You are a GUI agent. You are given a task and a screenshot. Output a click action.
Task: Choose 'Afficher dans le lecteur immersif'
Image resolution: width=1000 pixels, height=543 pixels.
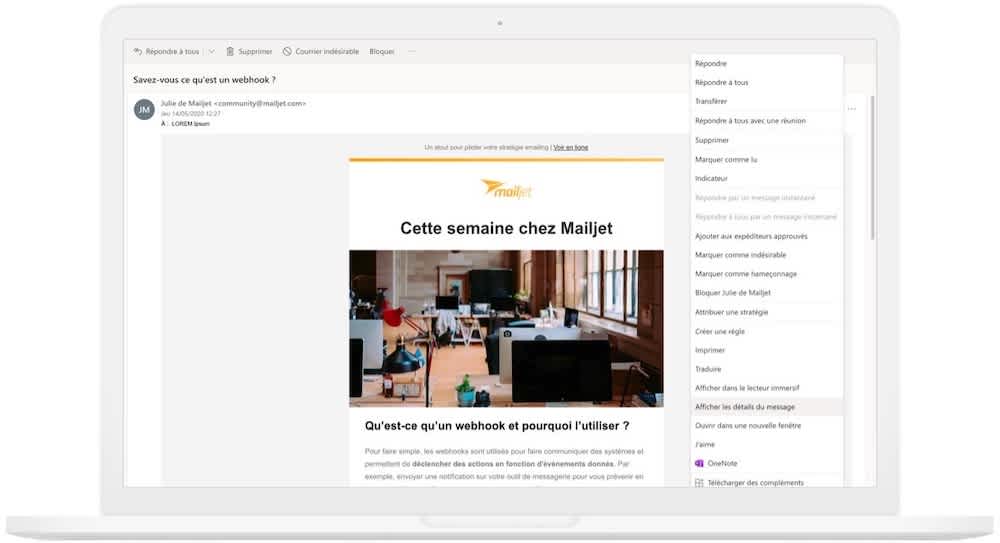point(767,388)
